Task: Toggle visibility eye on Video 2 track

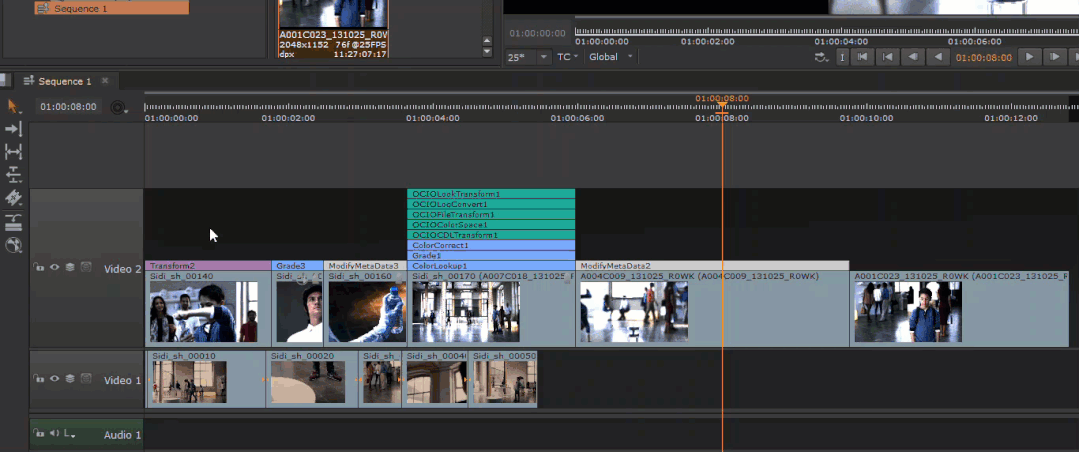Action: pos(54,268)
